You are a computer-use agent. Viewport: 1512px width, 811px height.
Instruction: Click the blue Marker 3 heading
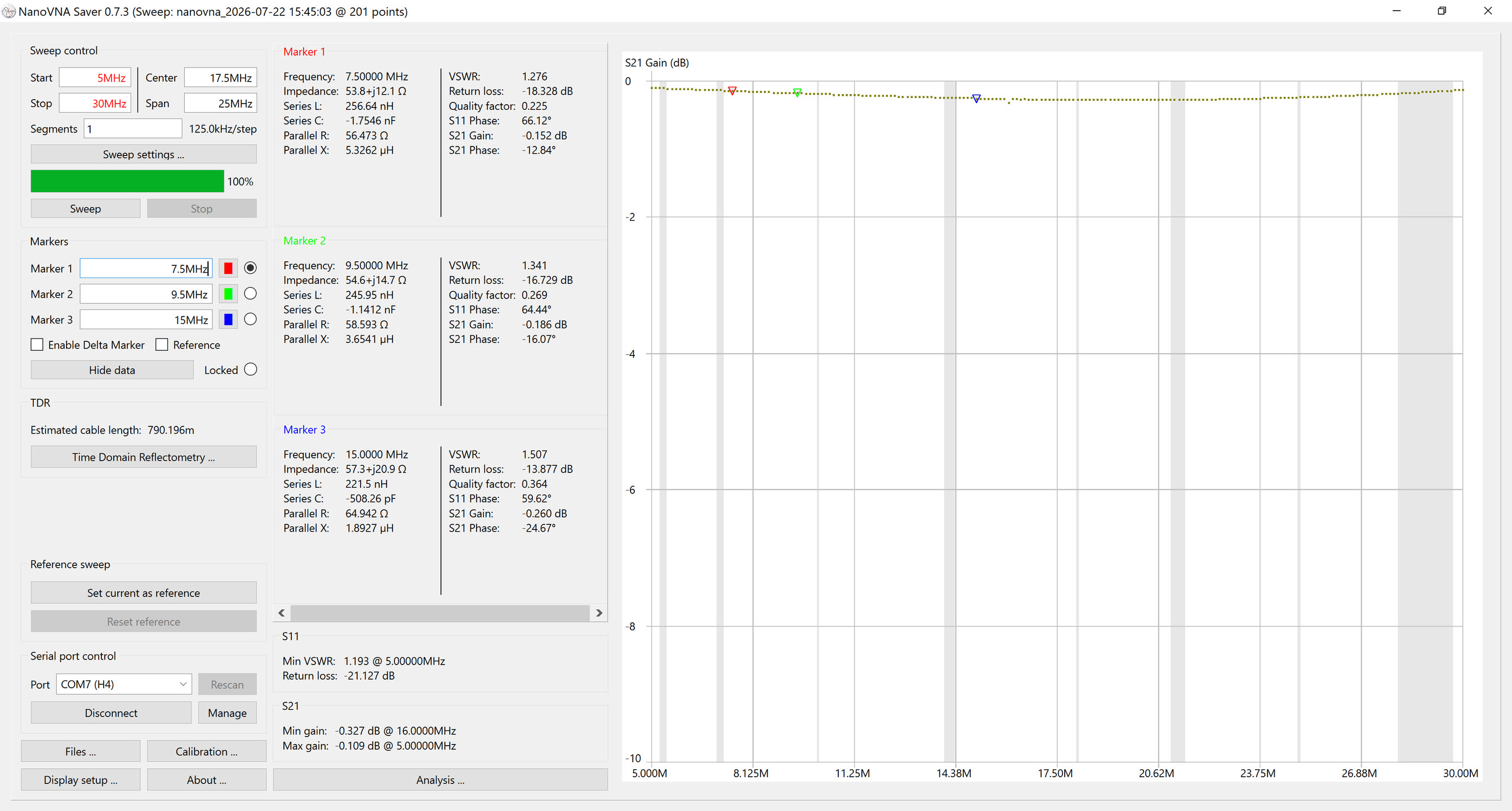(304, 430)
